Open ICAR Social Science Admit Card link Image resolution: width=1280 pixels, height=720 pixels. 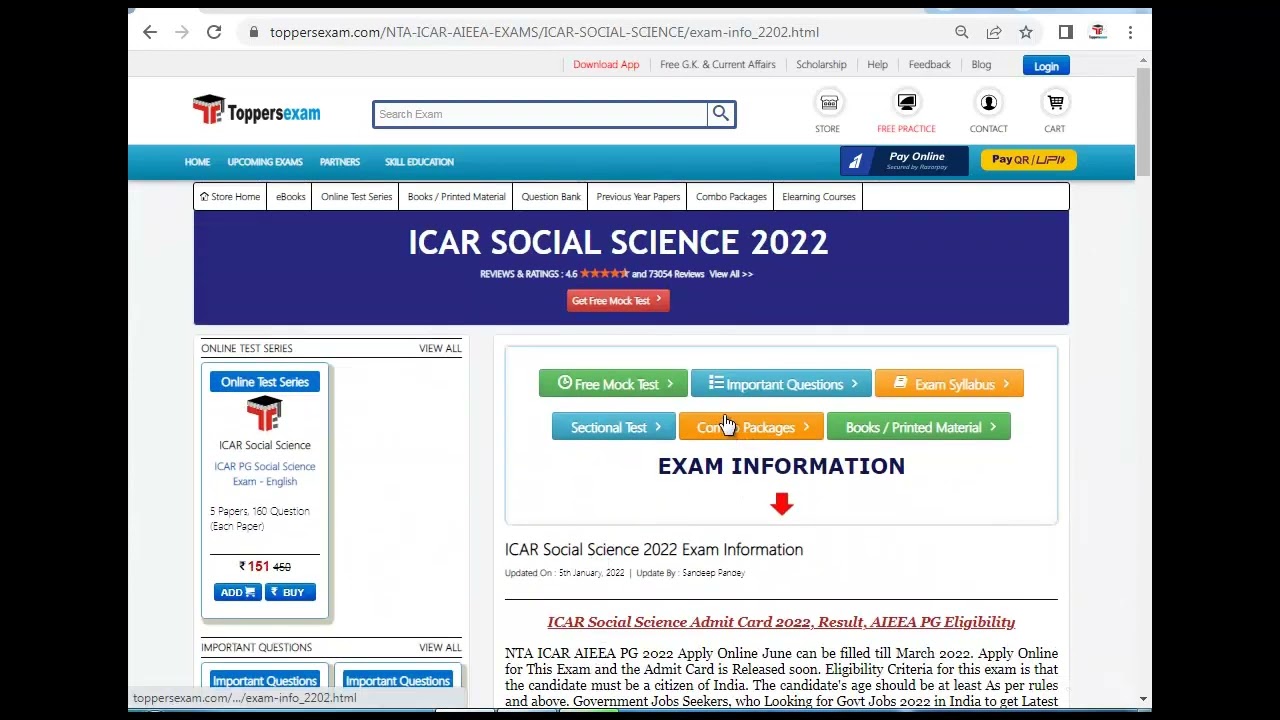781,622
